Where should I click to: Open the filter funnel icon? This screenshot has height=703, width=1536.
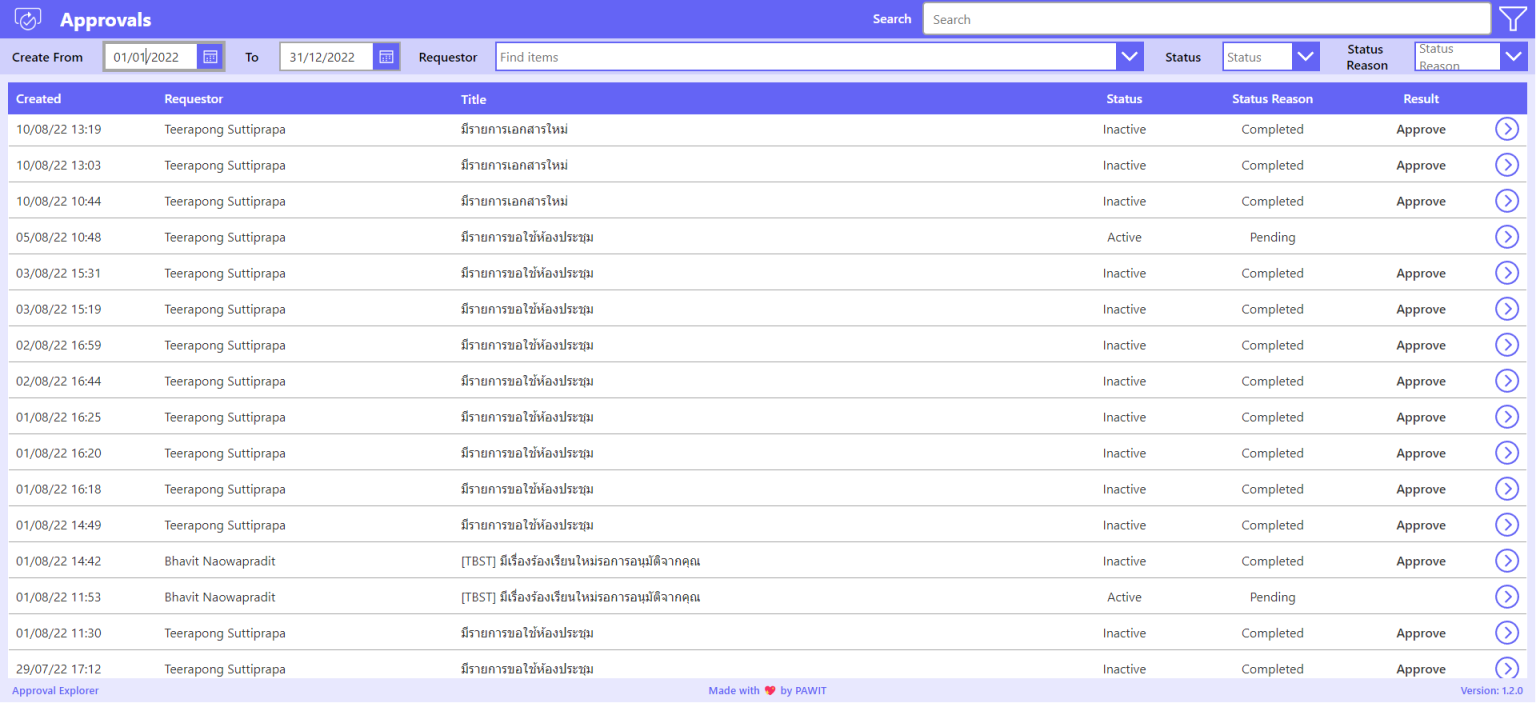coord(1512,19)
